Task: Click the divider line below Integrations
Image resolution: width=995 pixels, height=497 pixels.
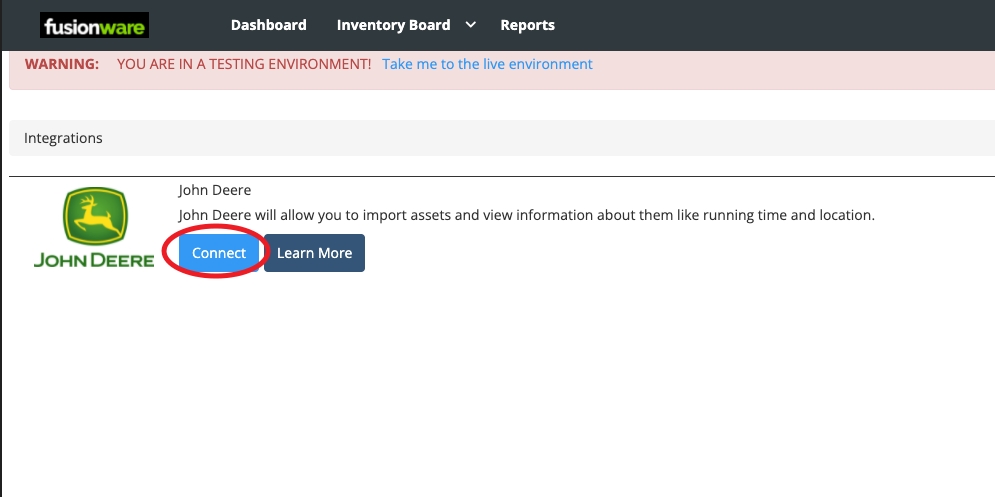Action: (x=500, y=176)
